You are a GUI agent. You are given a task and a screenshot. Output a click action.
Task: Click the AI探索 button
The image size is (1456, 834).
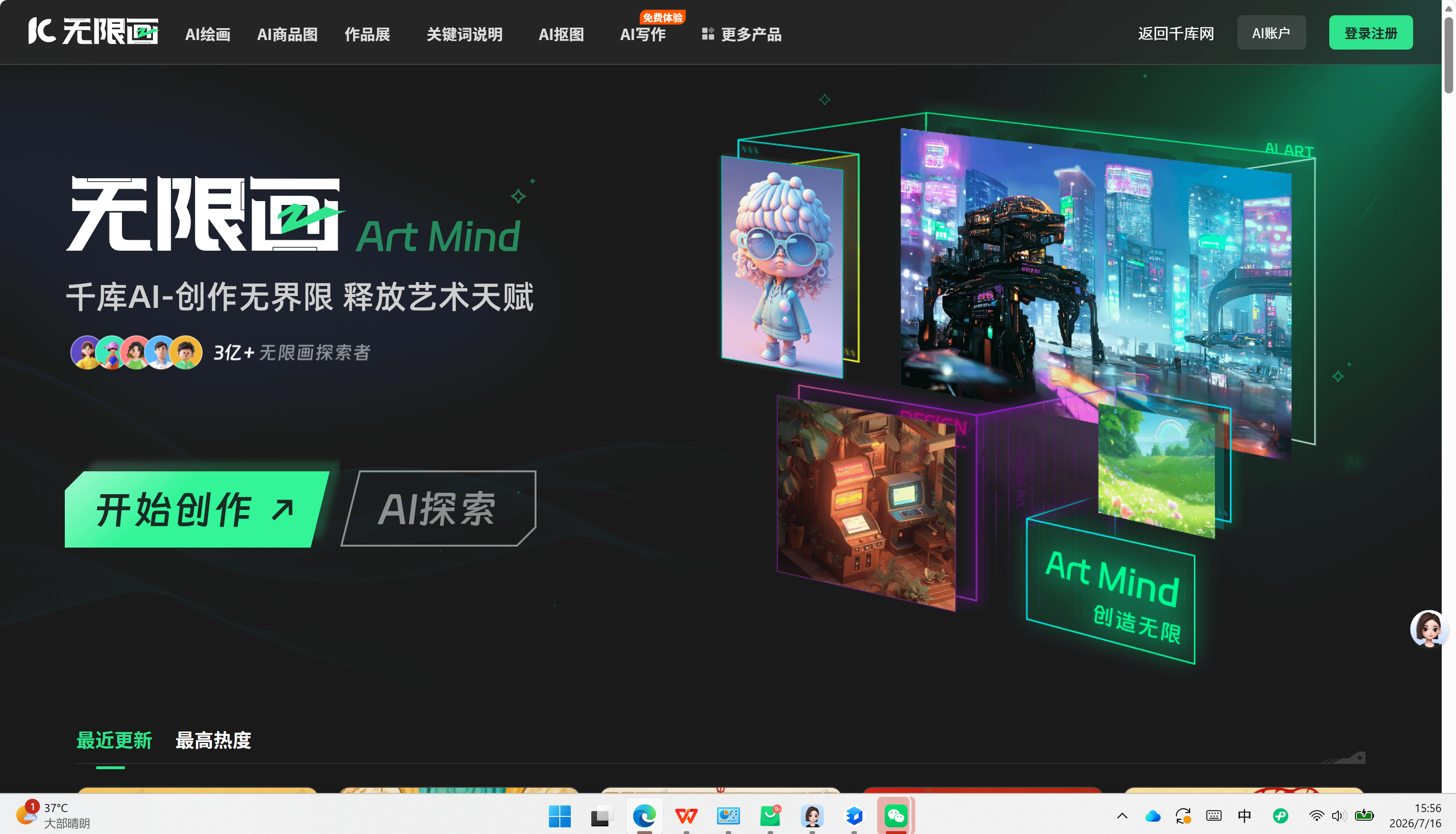click(438, 509)
